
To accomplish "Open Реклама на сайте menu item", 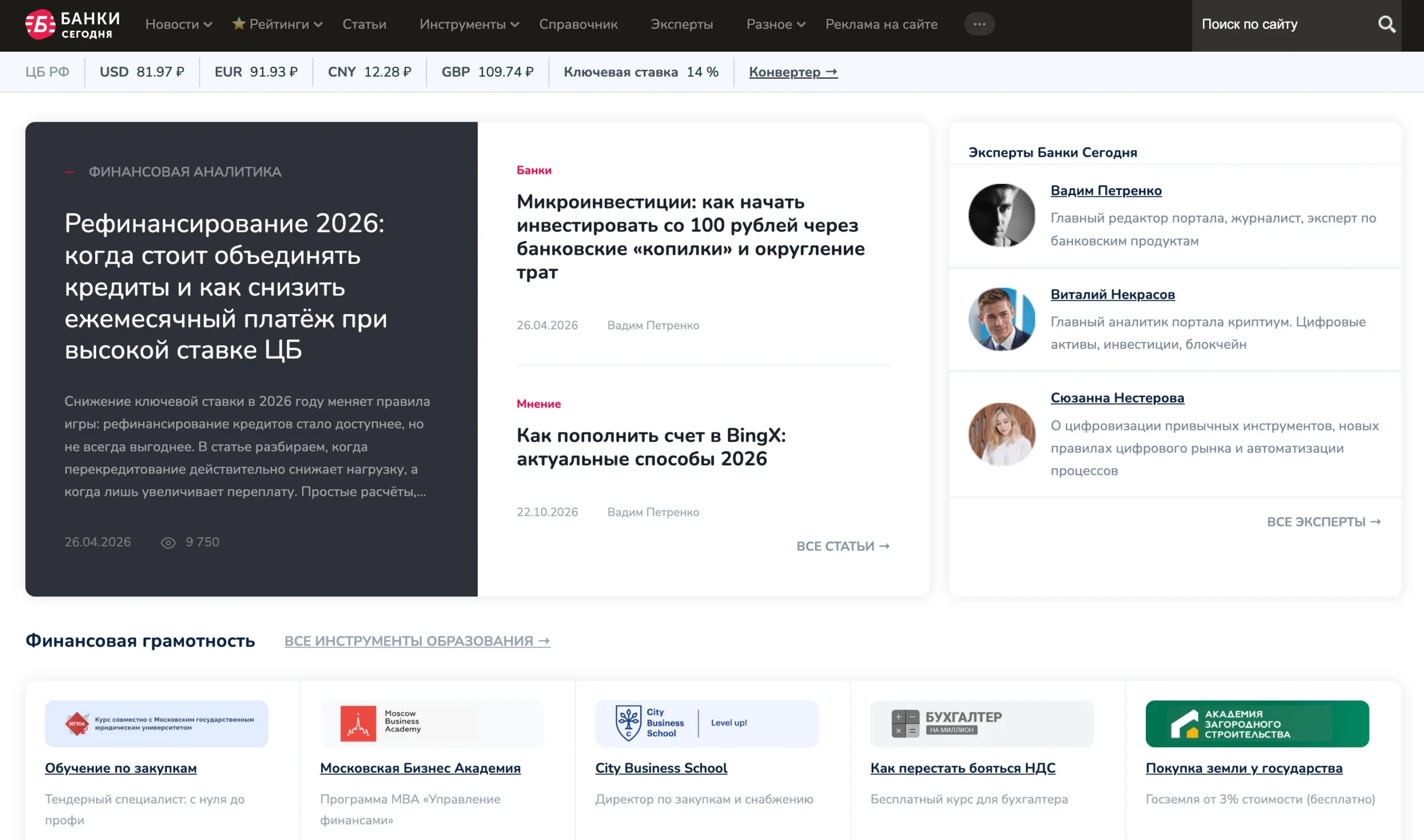I will point(881,24).
